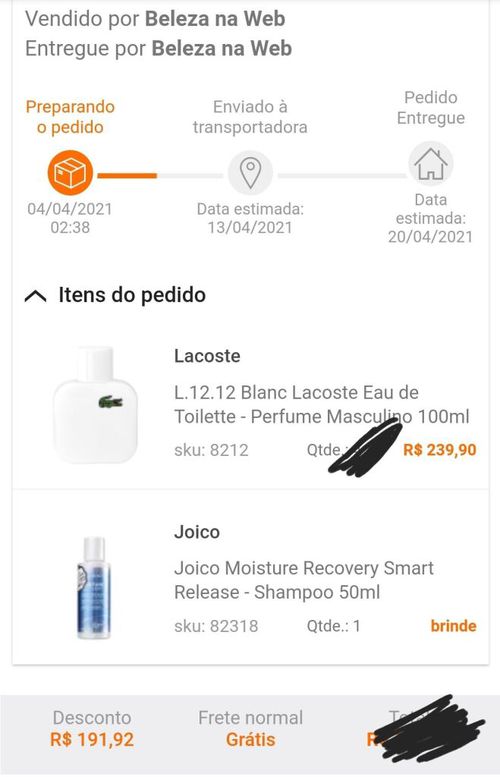Click the orange progress bar segment

[x=127, y=175]
